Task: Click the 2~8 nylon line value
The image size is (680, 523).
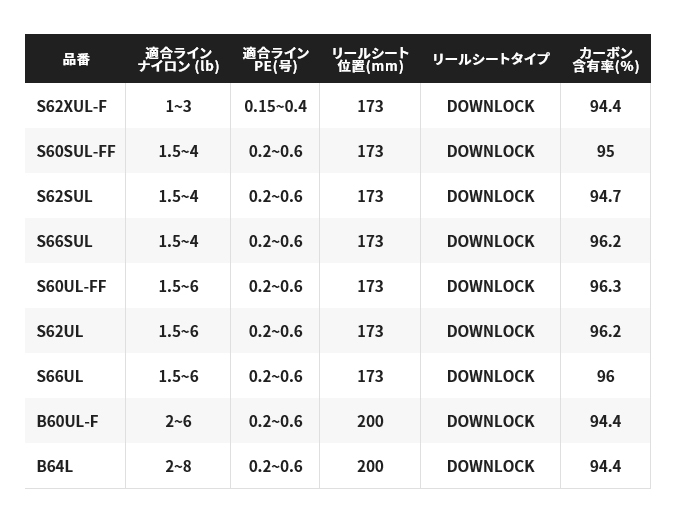Action: 178,466
